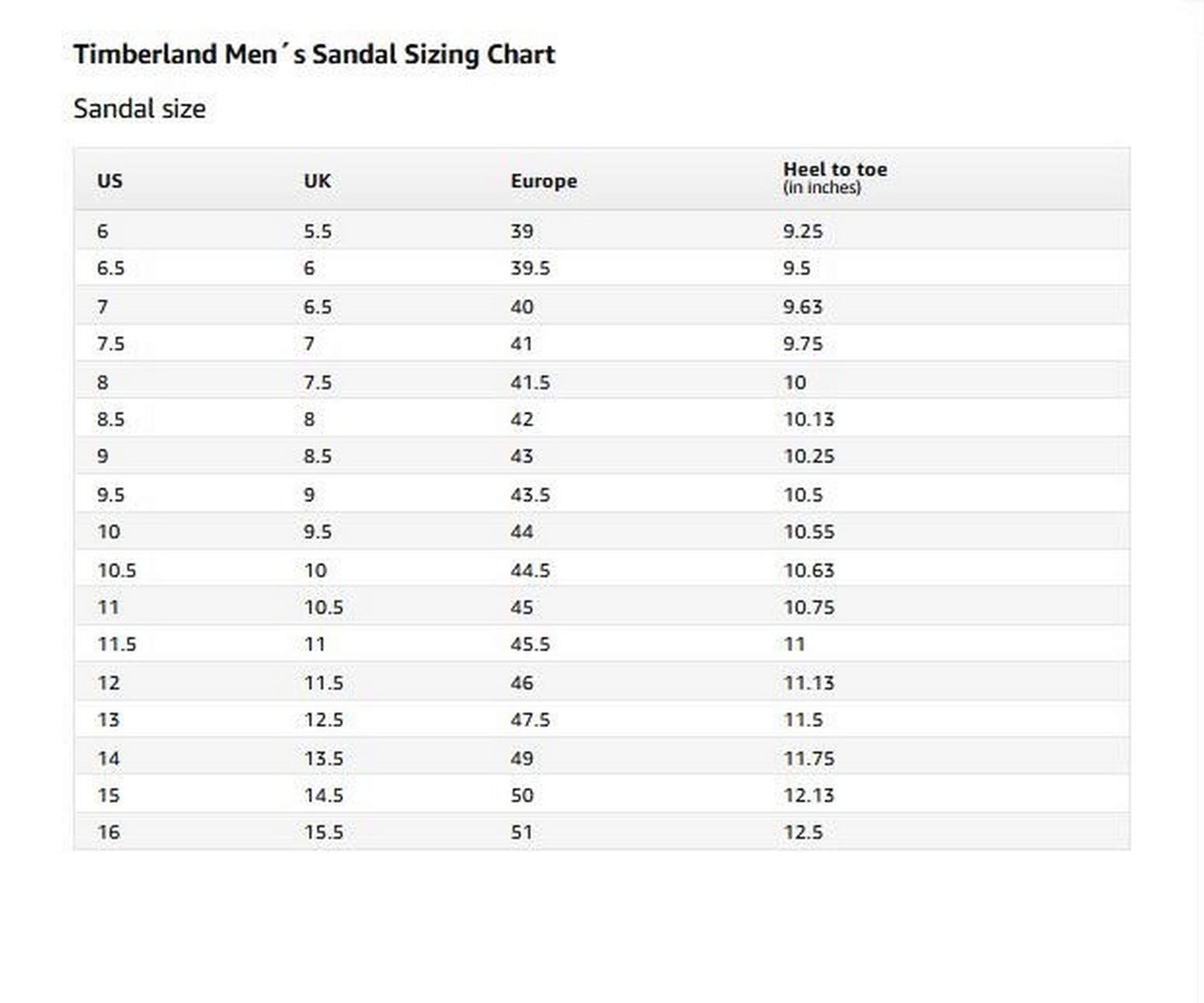
Task: Select the UK size 13.5 cell
Action: [x=323, y=758]
